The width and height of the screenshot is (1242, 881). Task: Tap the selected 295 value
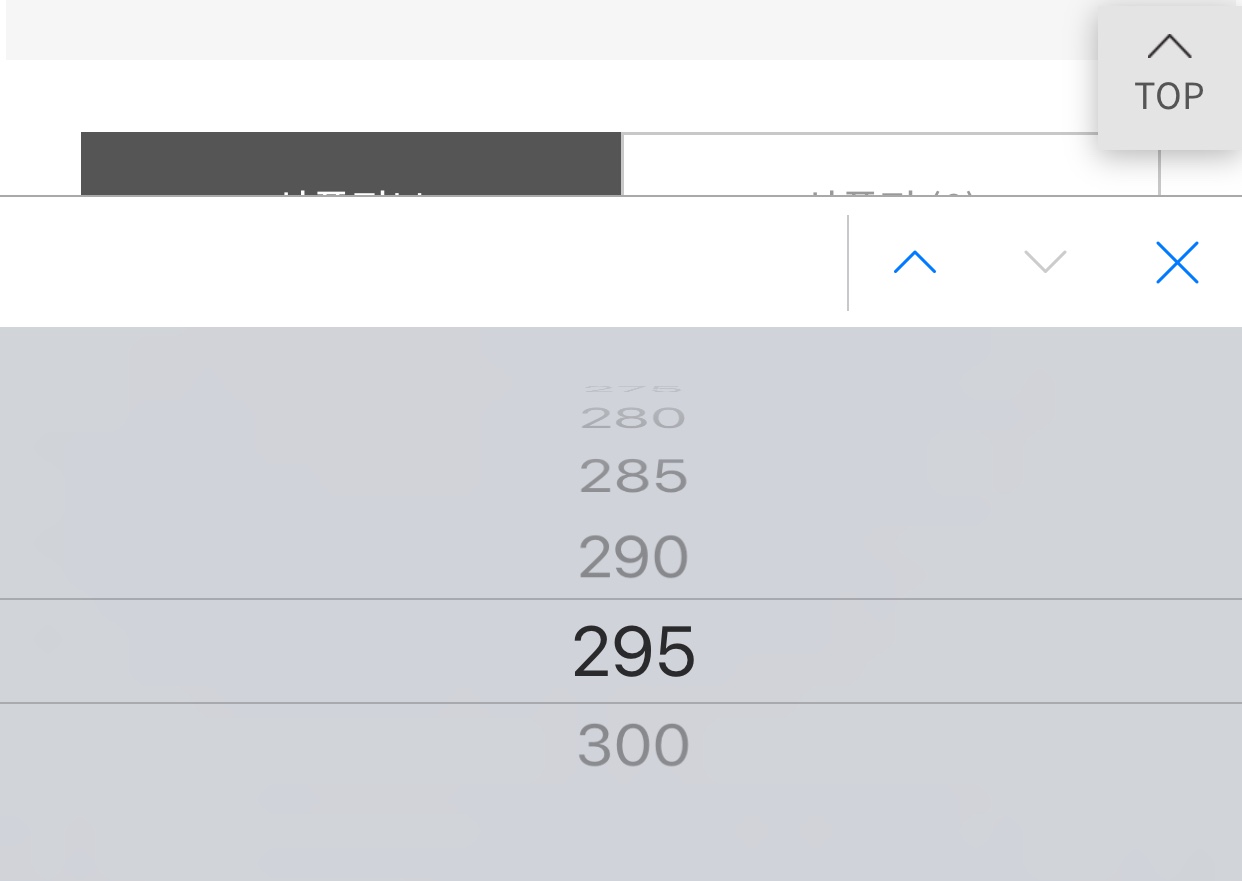(634, 651)
